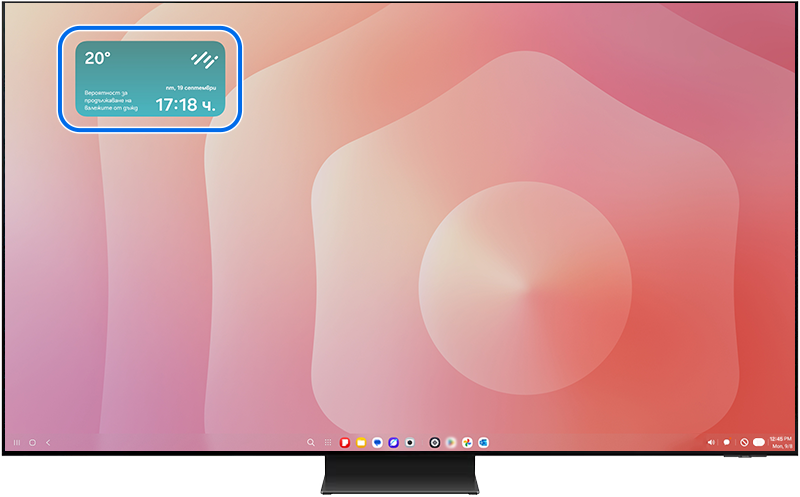Open the taskbar search magnifier
The image size is (800, 497).
[x=311, y=442]
